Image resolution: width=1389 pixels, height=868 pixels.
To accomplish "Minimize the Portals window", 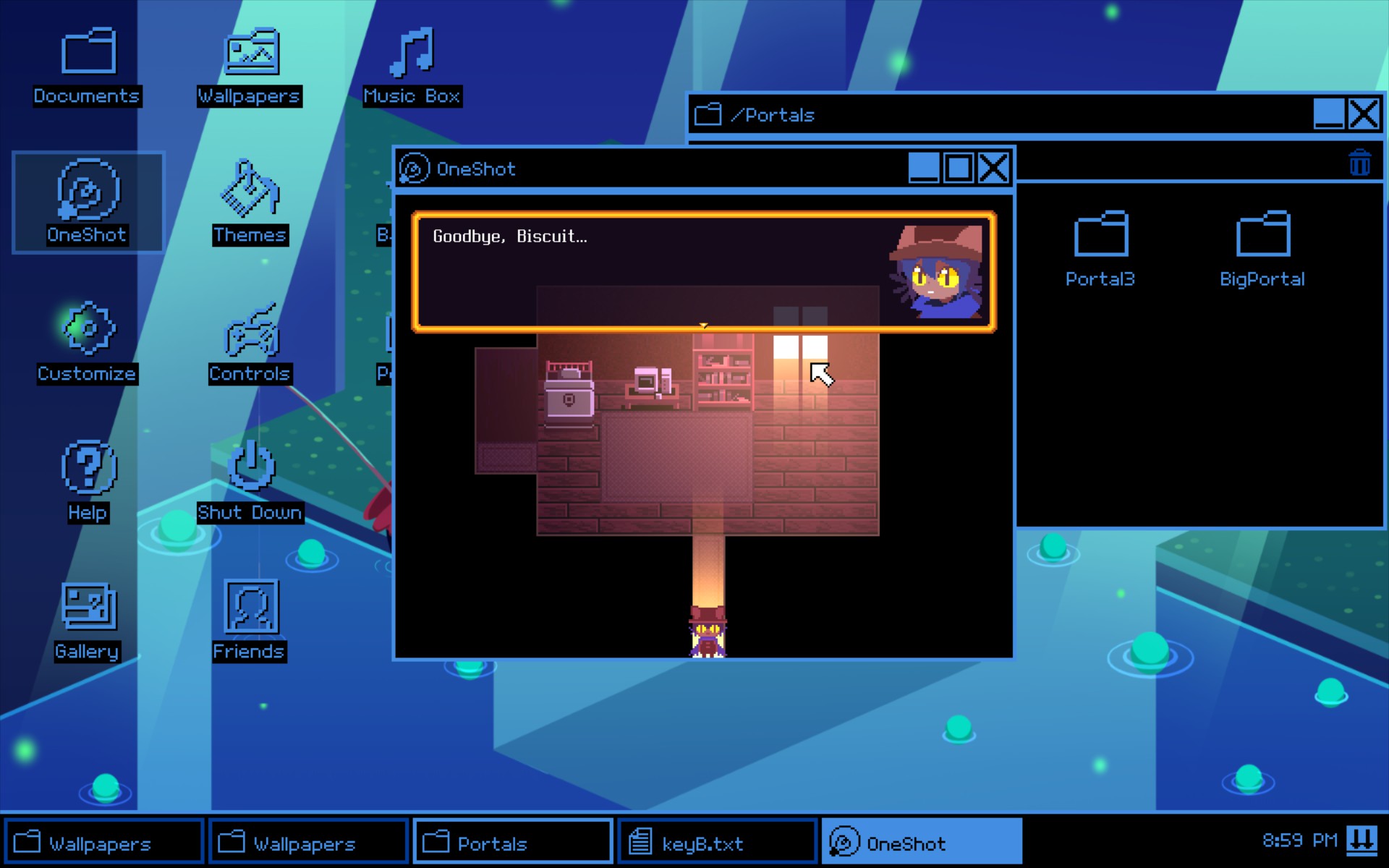I will (1329, 114).
